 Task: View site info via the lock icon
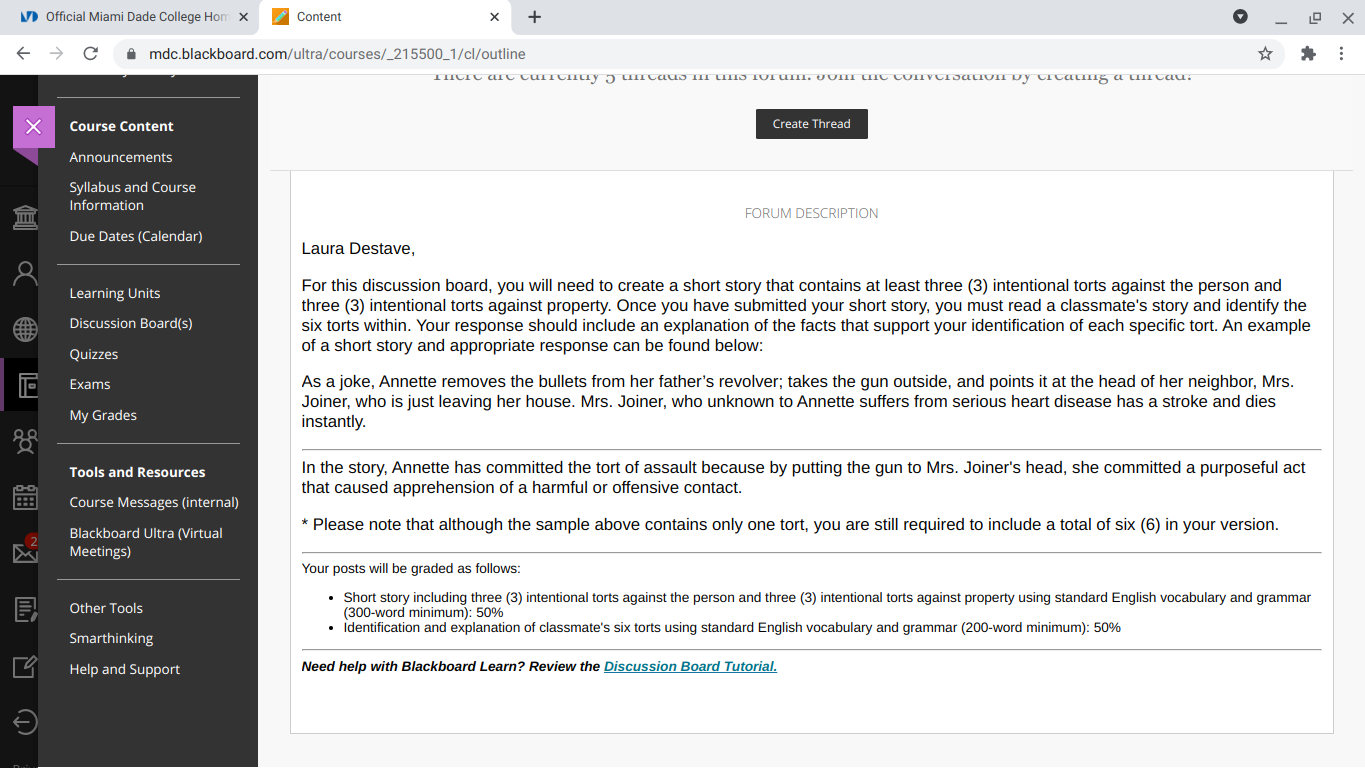(x=131, y=54)
